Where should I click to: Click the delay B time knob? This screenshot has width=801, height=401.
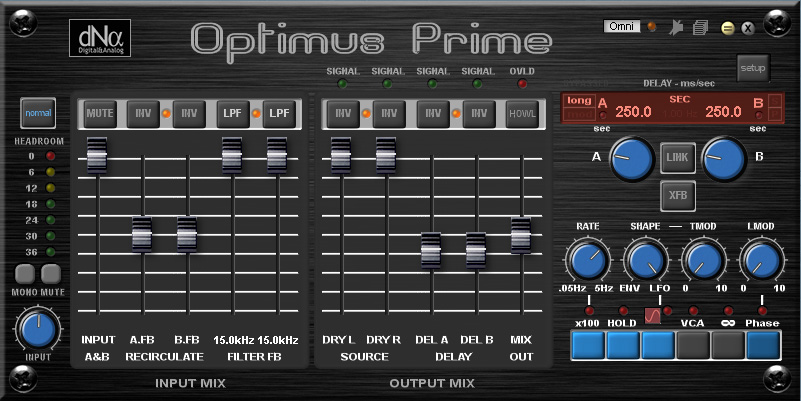pyautogui.click(x=724, y=158)
